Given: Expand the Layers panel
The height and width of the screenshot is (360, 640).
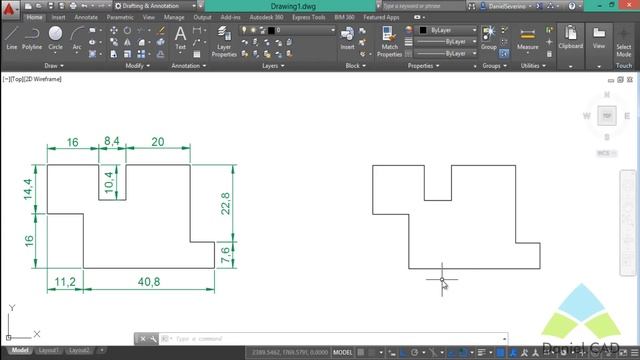Looking at the screenshot, I should click(273, 66).
